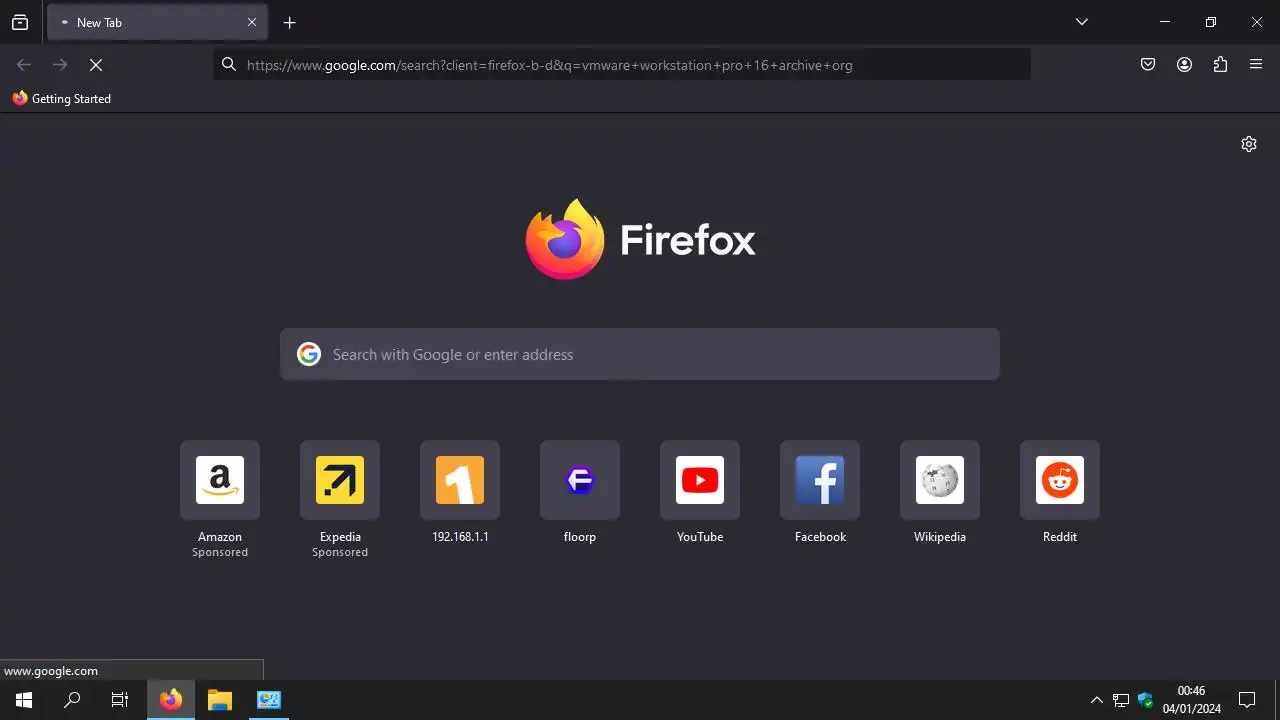
Task: Open a new tab with plus button
Action: pyautogui.click(x=289, y=22)
